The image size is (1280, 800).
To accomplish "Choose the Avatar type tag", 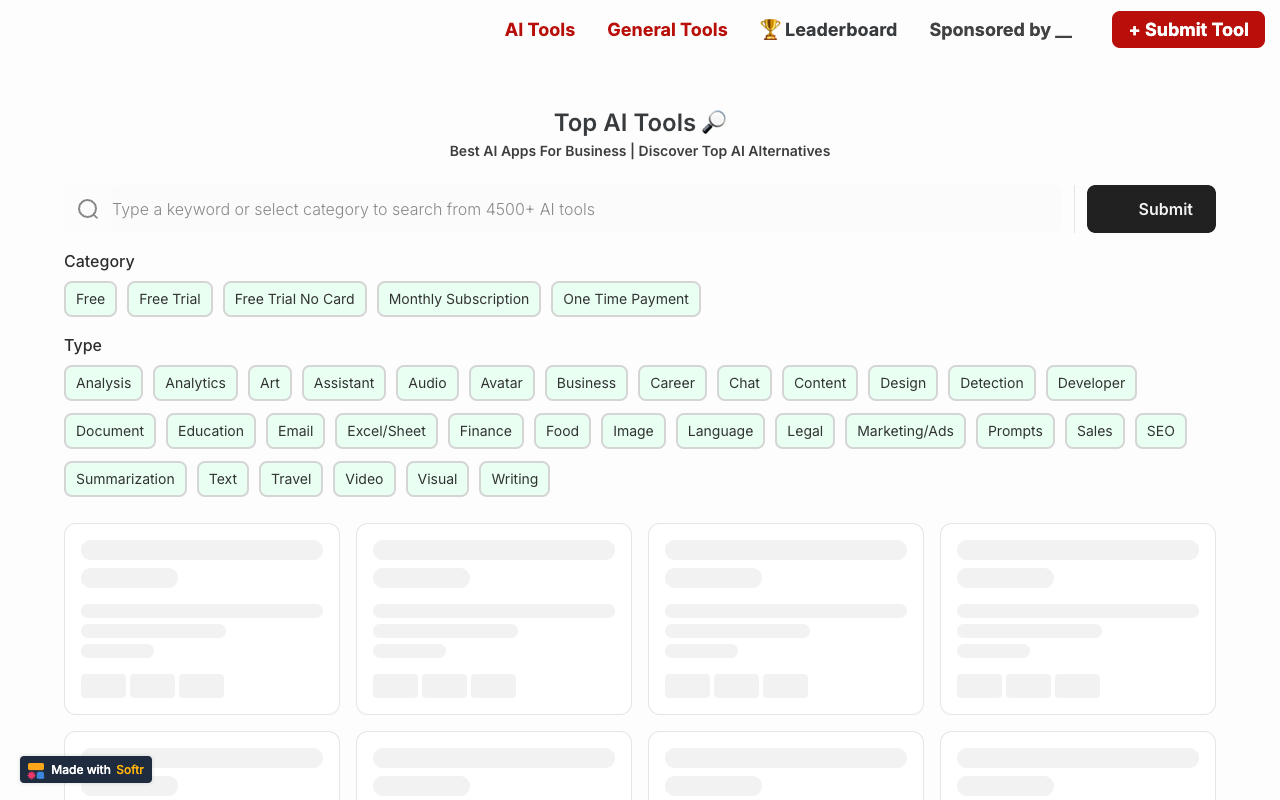I will point(502,383).
